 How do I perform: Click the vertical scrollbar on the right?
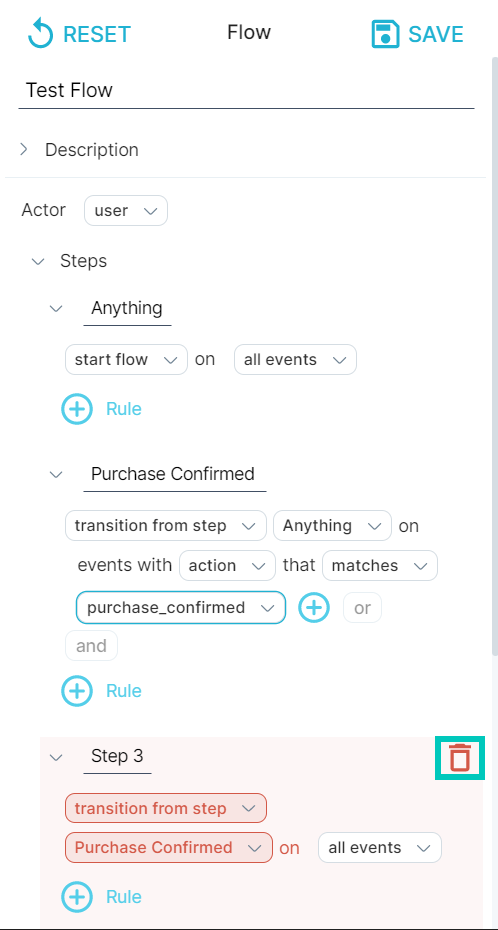[x=494, y=356]
